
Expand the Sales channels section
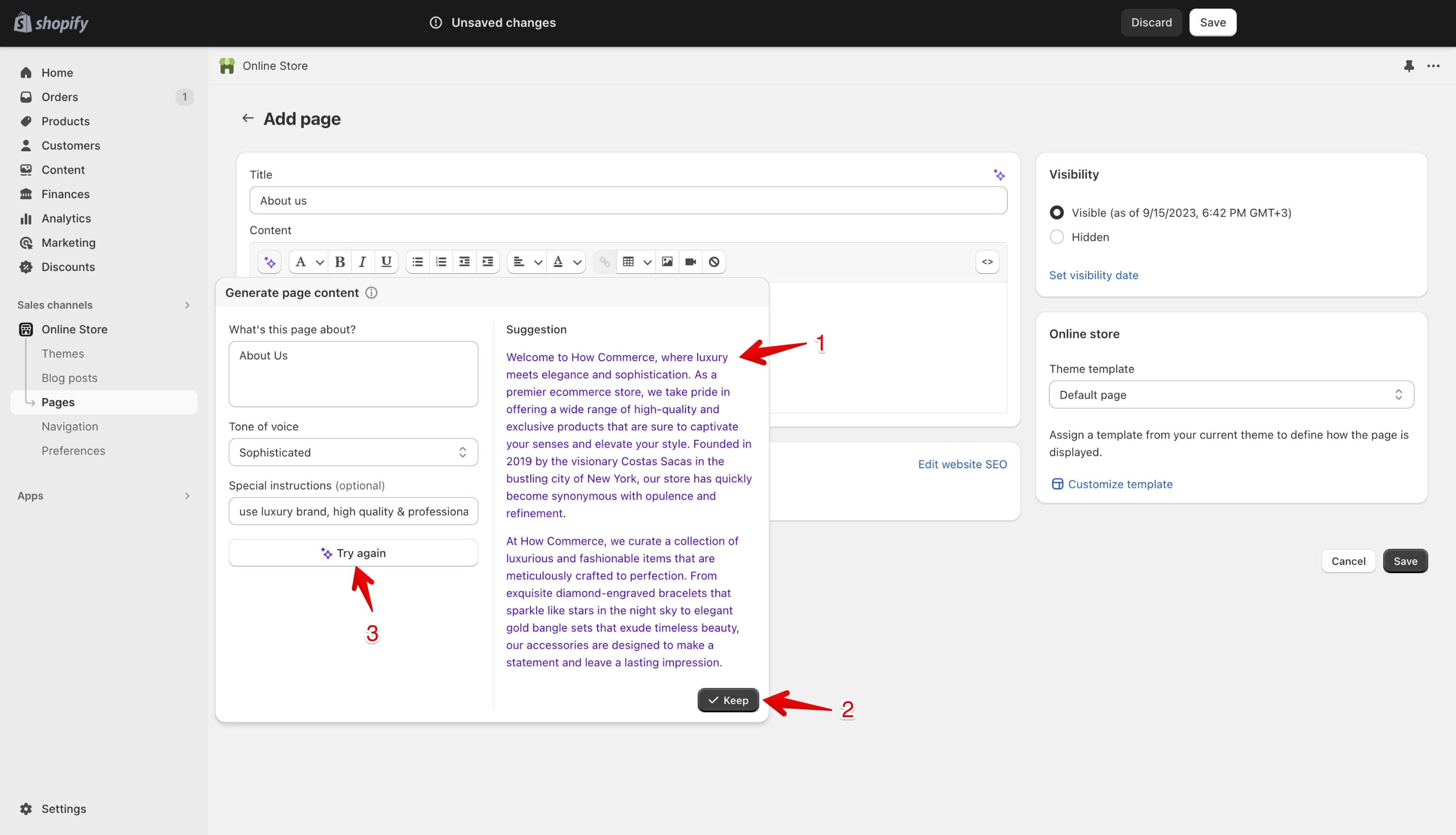point(187,305)
